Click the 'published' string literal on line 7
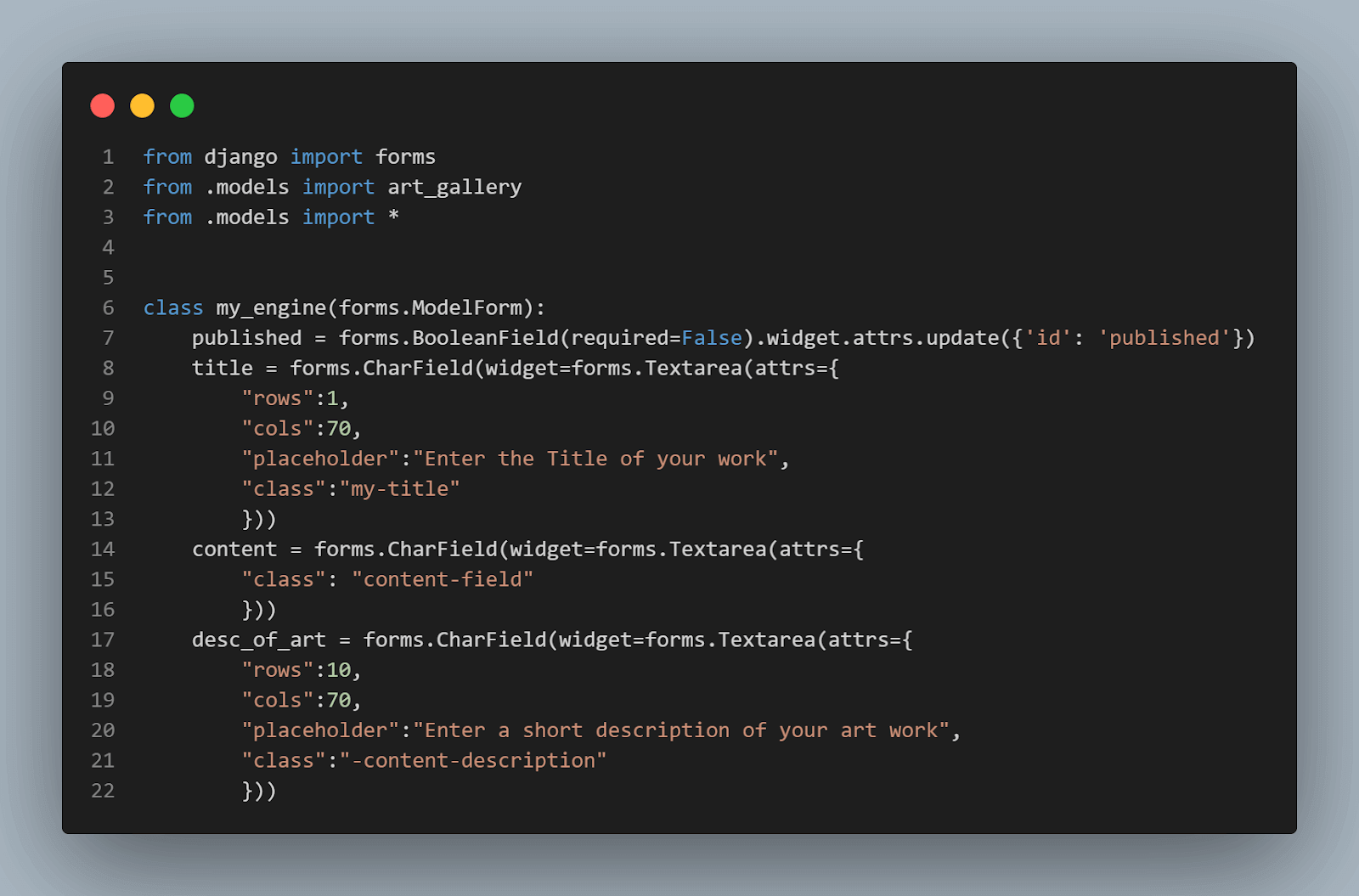 (1164, 338)
